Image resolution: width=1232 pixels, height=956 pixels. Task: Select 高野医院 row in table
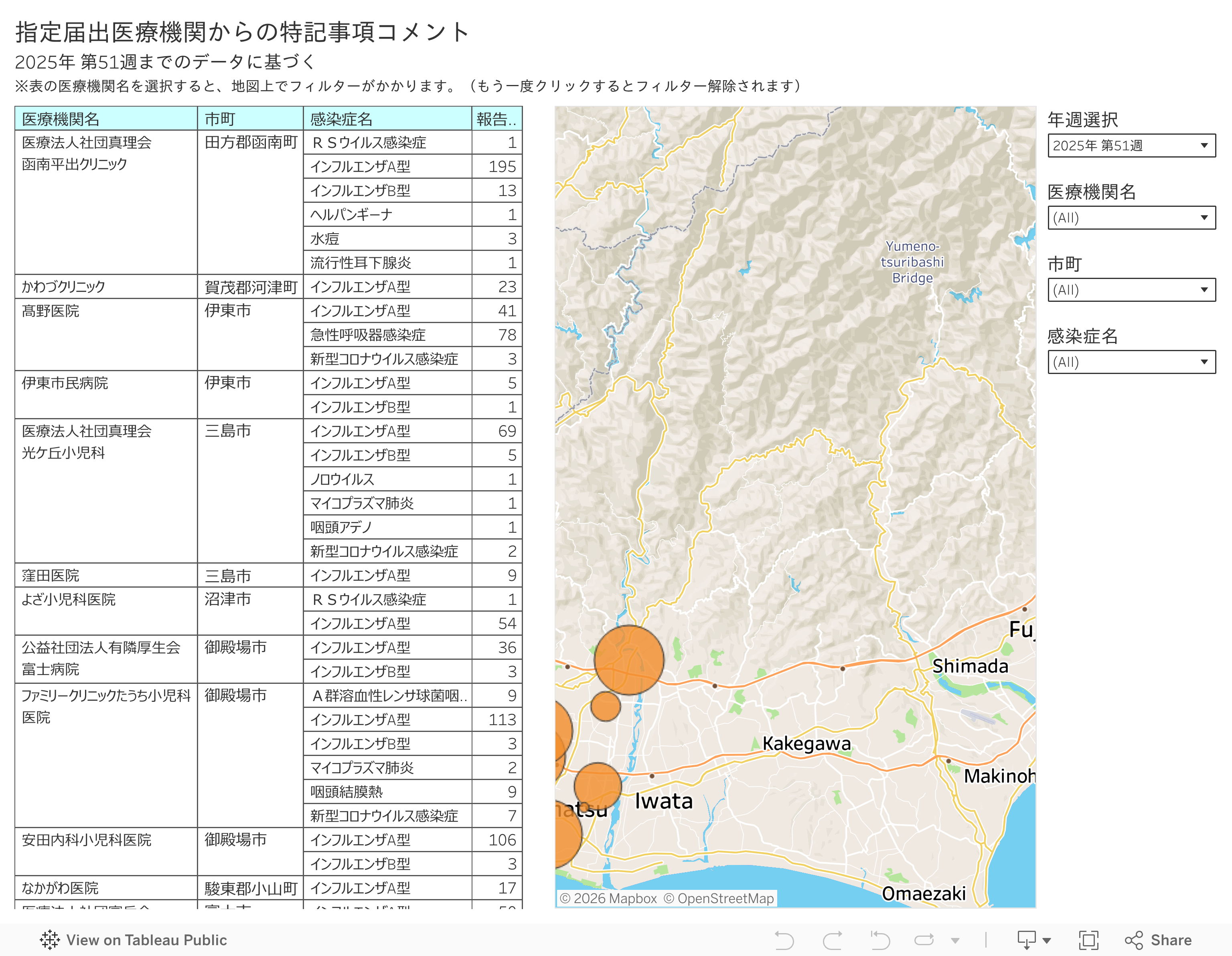(51, 311)
